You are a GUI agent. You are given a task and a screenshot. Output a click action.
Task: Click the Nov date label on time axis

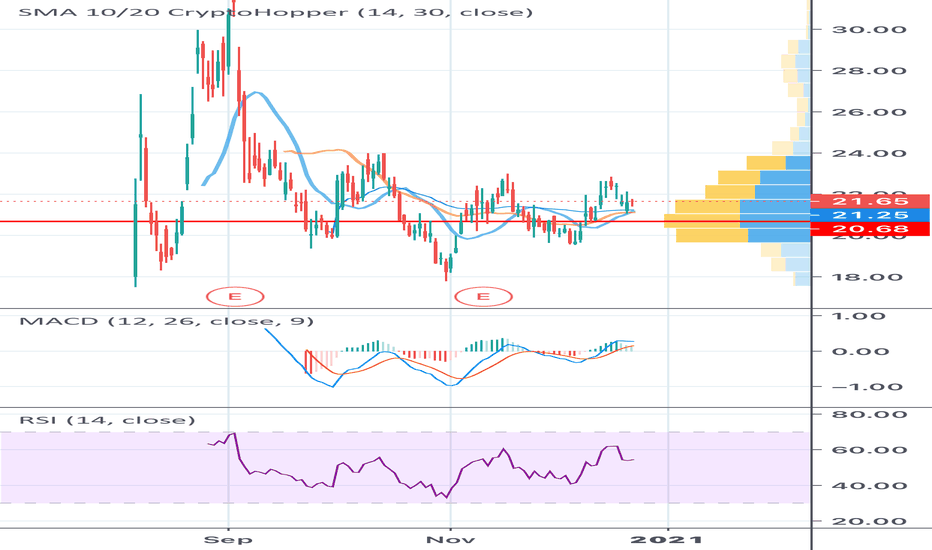point(450,540)
